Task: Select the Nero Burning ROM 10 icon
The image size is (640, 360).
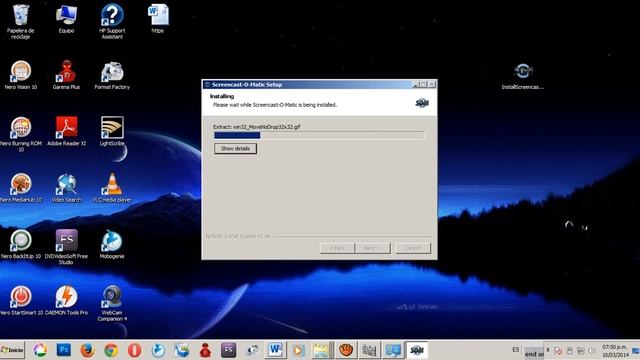Action: click(x=20, y=134)
